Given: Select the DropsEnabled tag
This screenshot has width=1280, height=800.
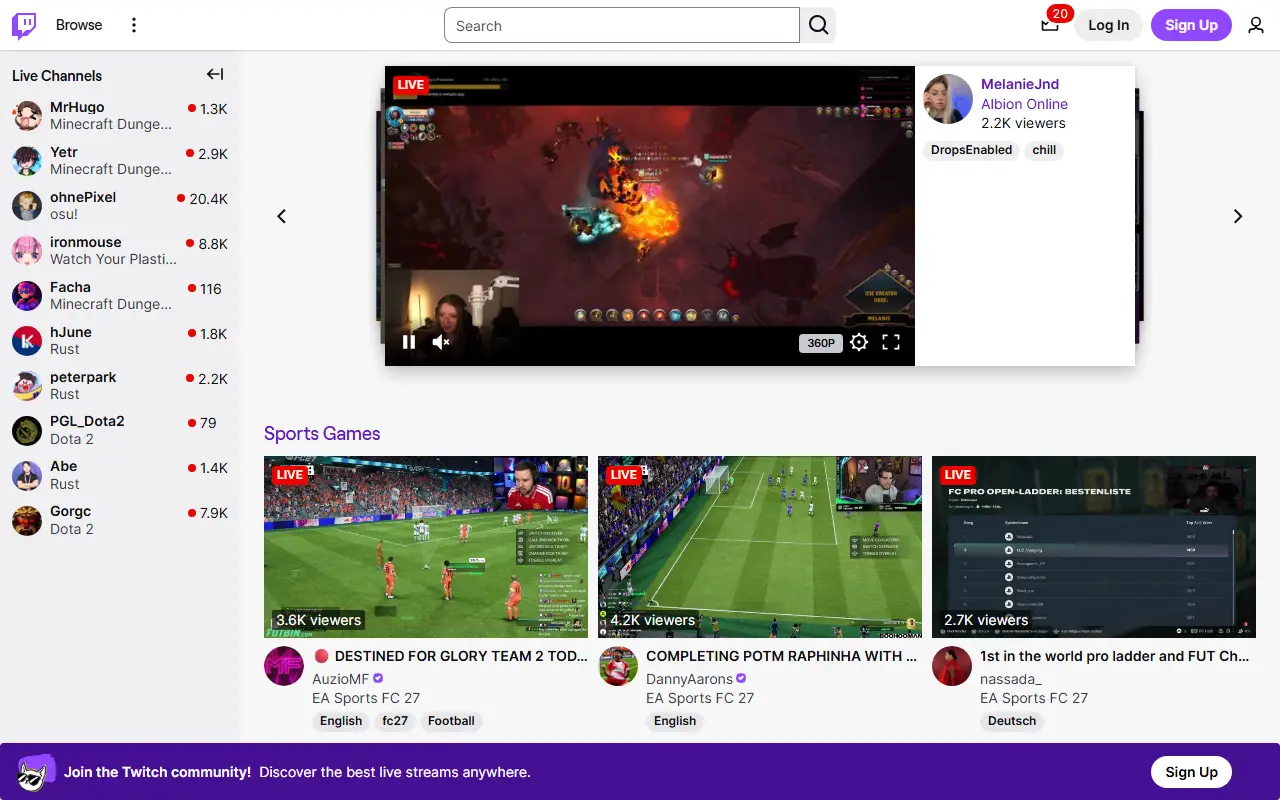Looking at the screenshot, I should click(971, 150).
